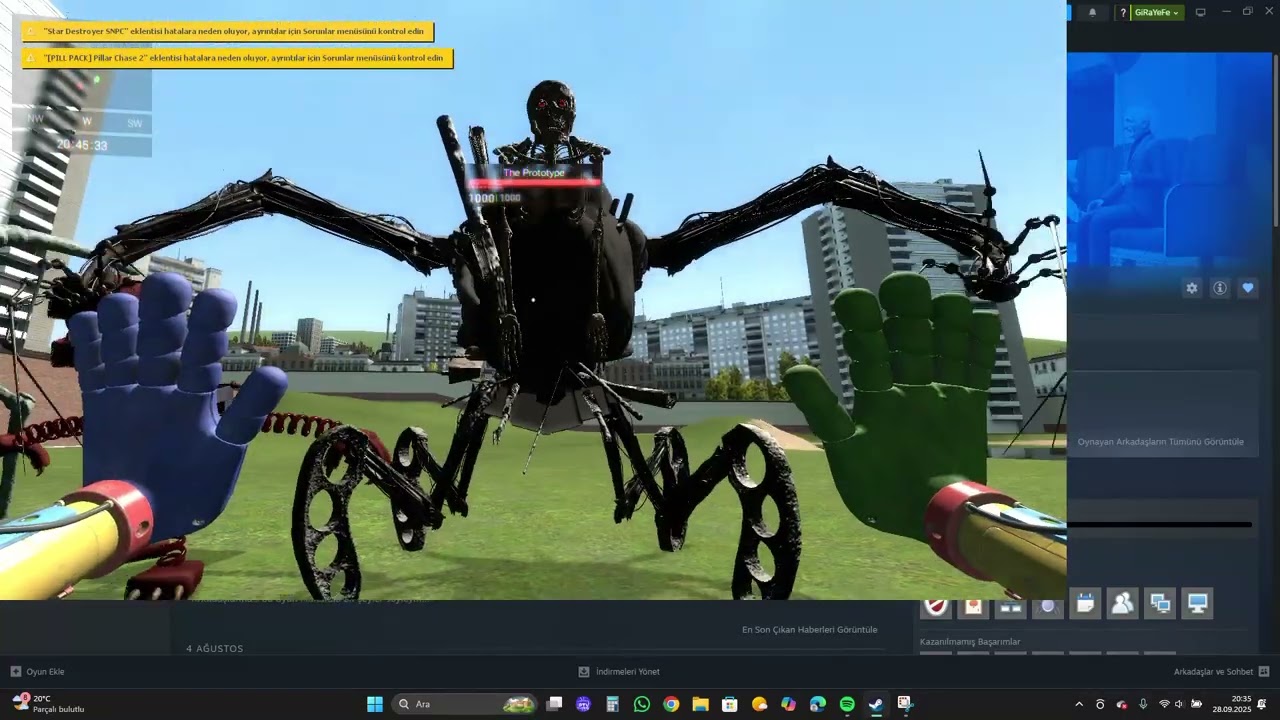
Task: Click The Prototype health bar in game
Action: pyautogui.click(x=534, y=184)
